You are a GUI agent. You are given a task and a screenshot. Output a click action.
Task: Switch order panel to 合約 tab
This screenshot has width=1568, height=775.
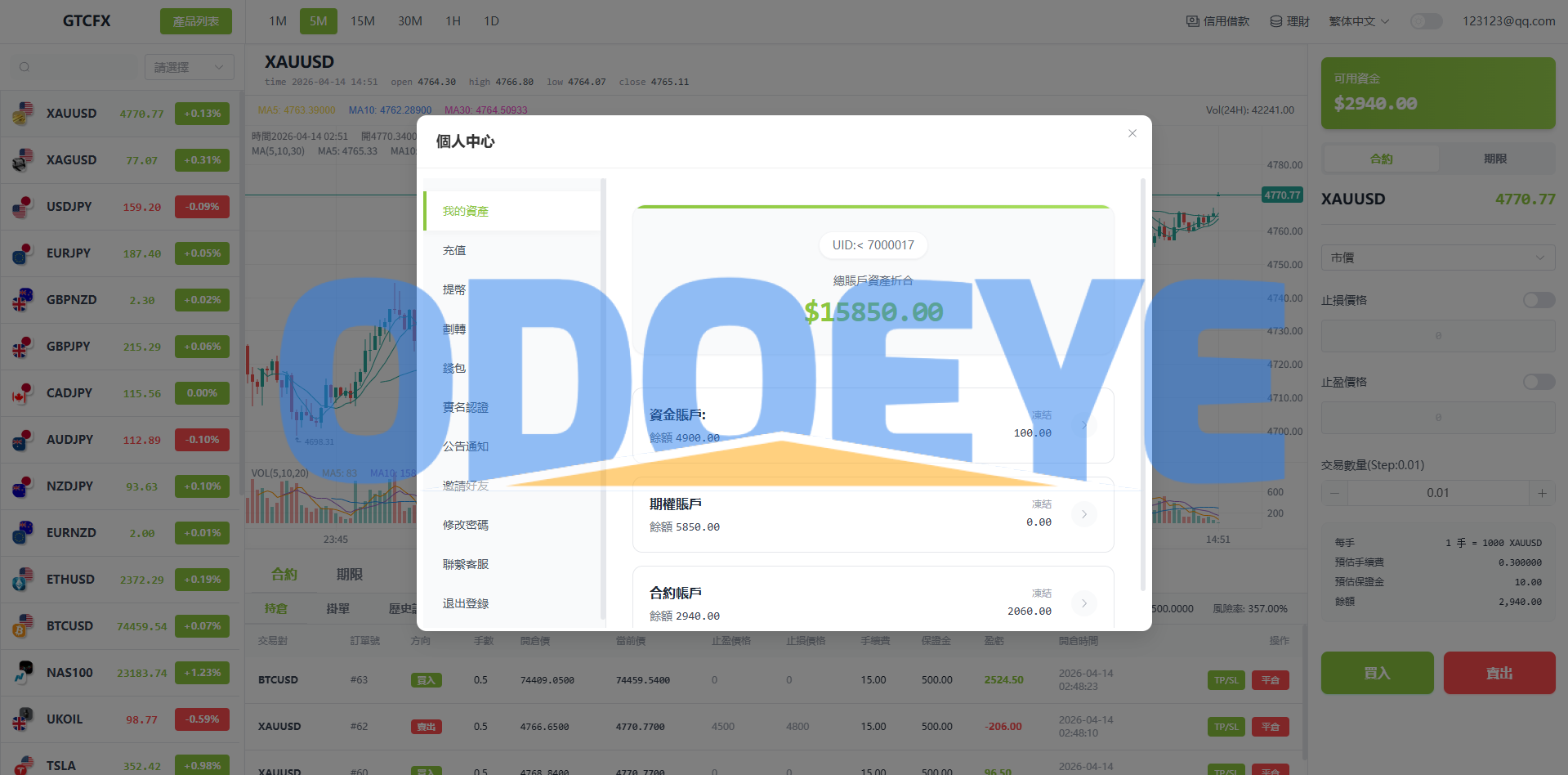(x=1381, y=159)
